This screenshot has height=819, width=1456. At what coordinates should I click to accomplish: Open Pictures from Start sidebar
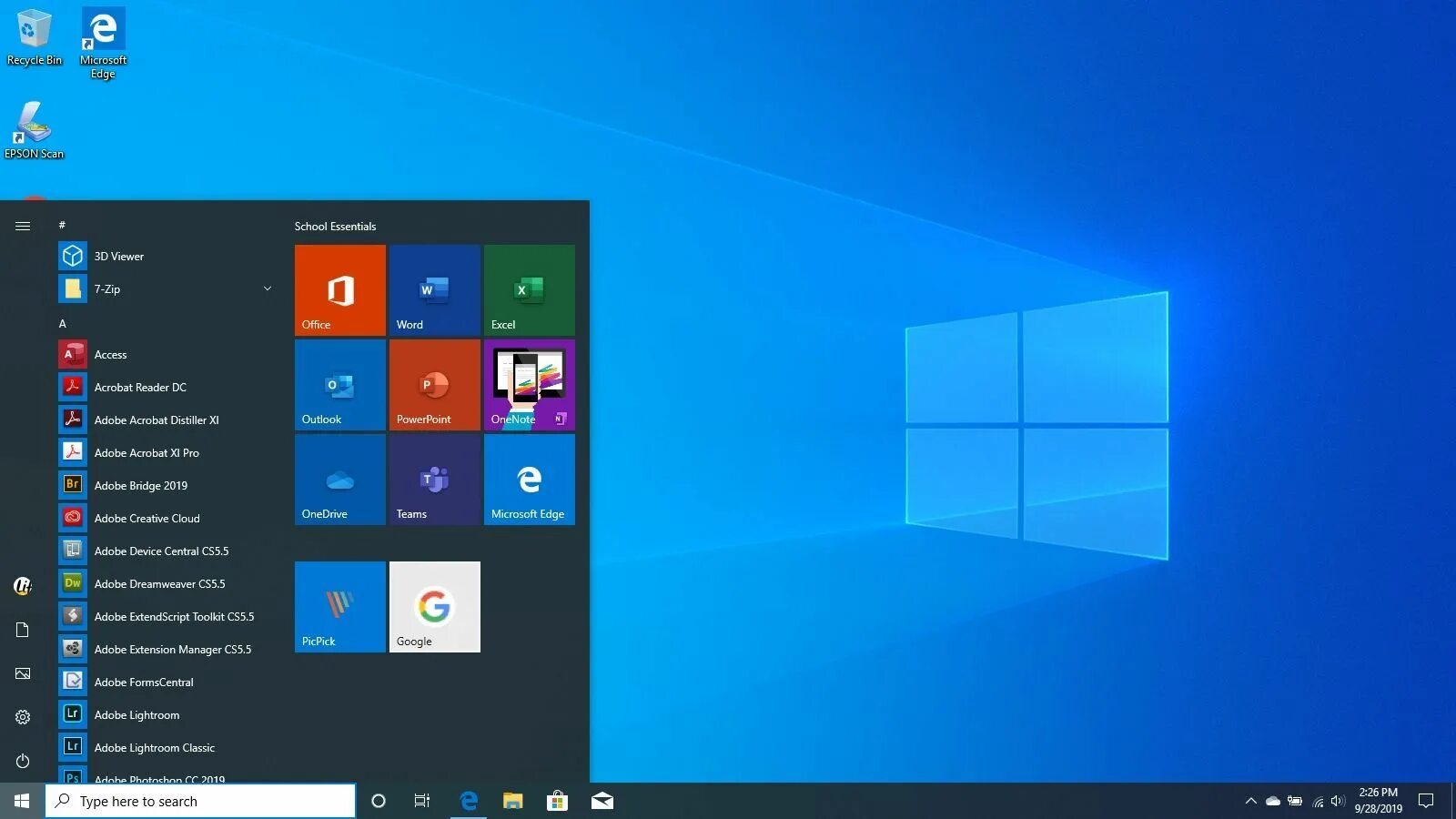[23, 673]
